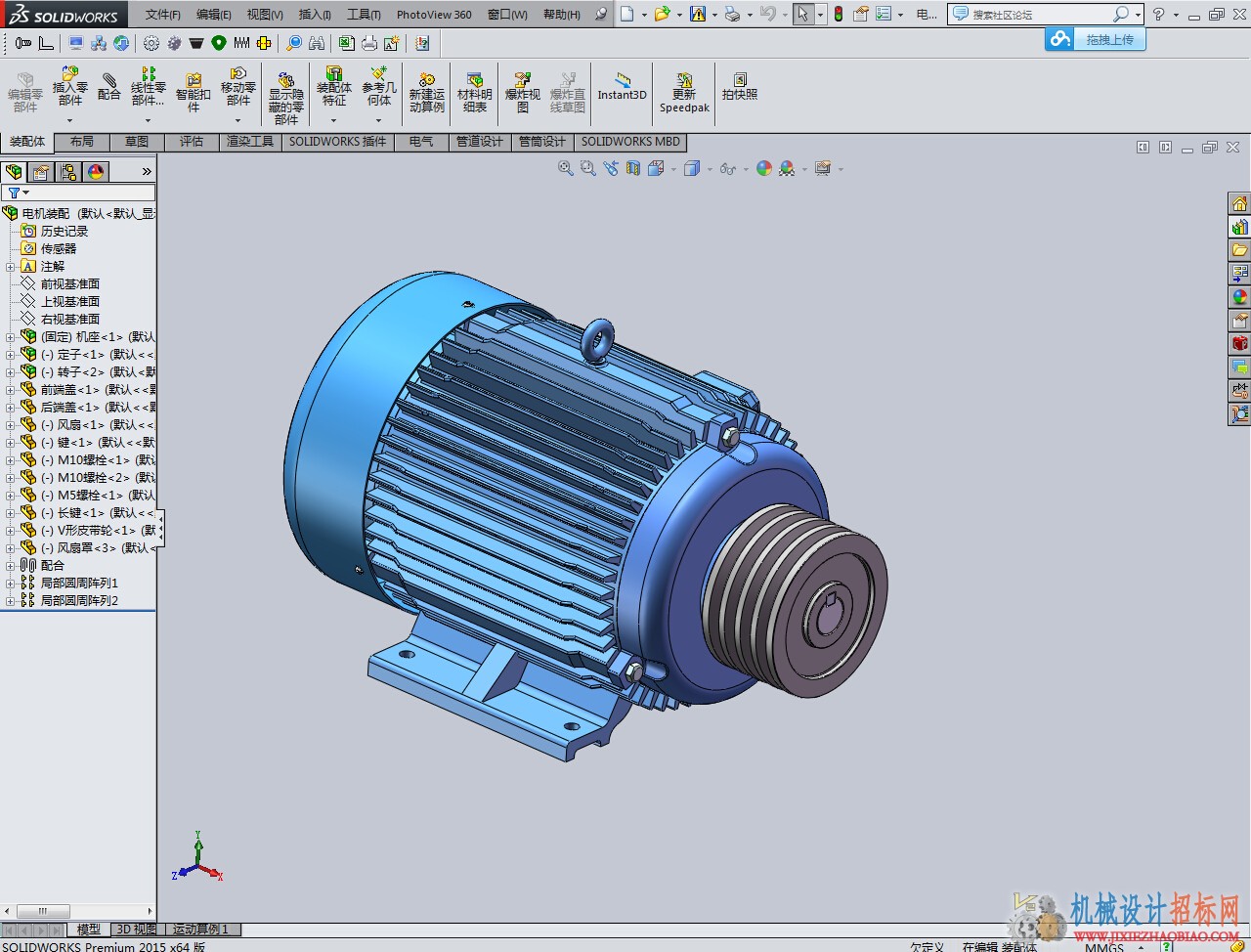Open Bill of Materials (材料明细表)
Screen dimensions: 1251x952
pyautogui.click(x=475, y=92)
